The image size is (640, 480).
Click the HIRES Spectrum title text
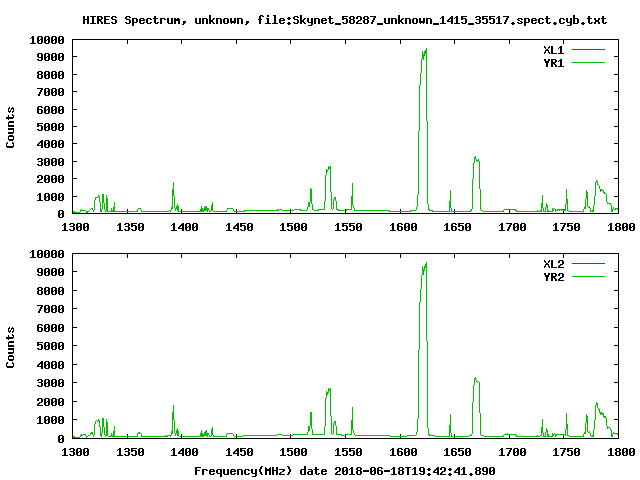click(x=344, y=20)
